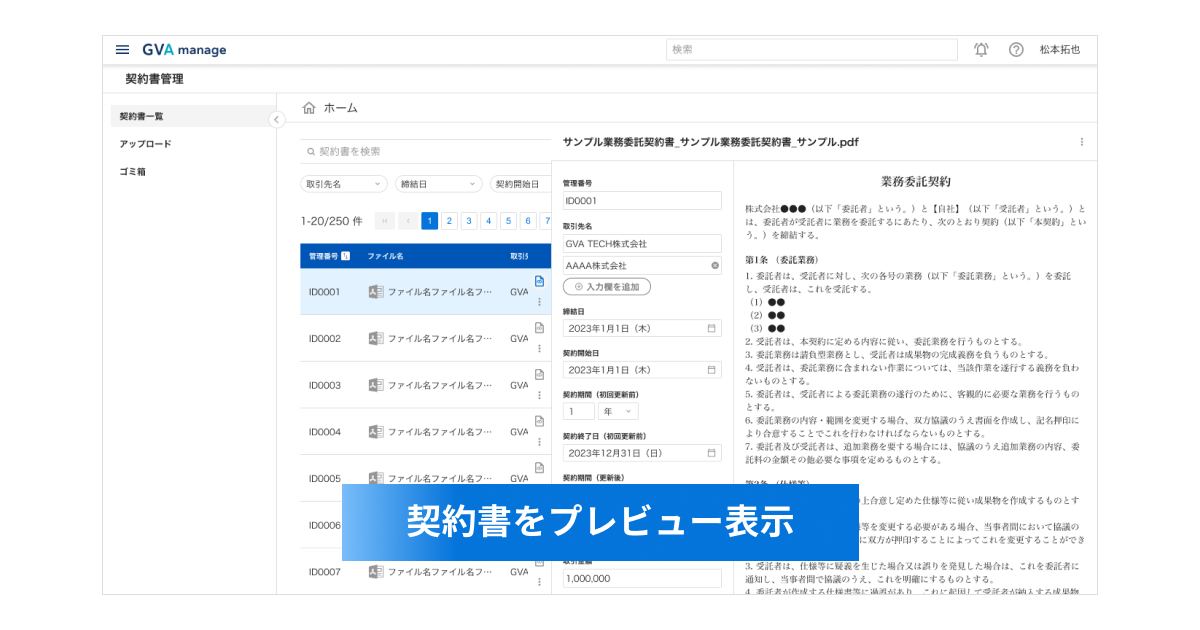Go to page 6 in pagination

pos(528,221)
